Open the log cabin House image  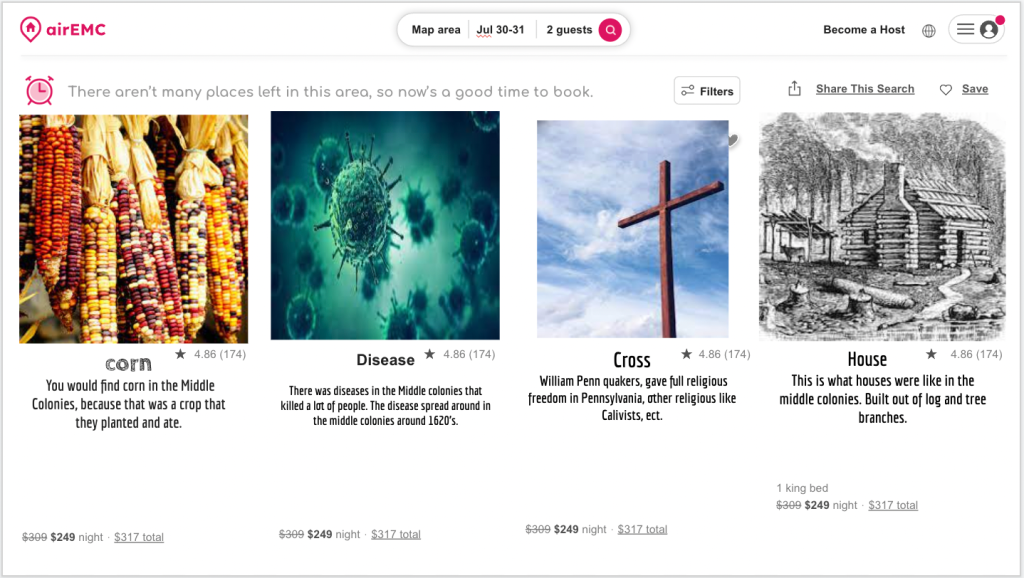881,225
